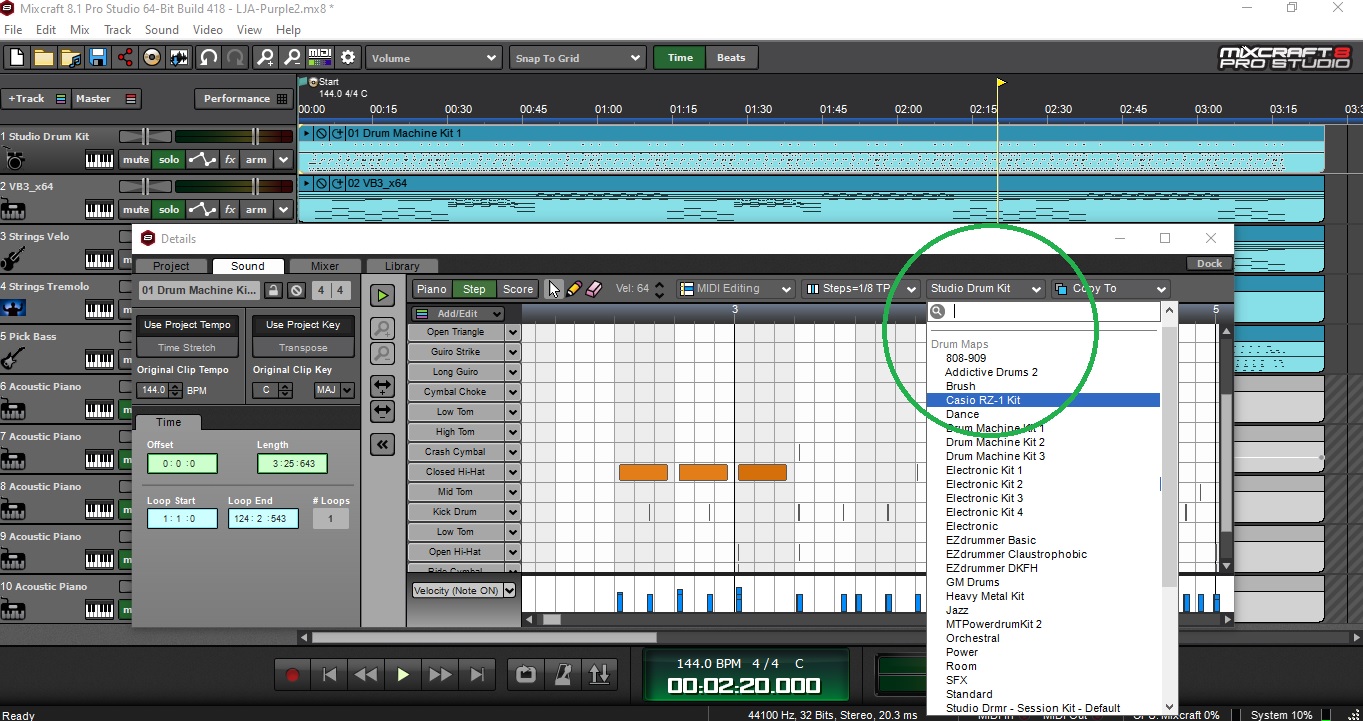The image size is (1363, 721).
Task: Click the lock icon beside the clip name
Action: [273, 291]
